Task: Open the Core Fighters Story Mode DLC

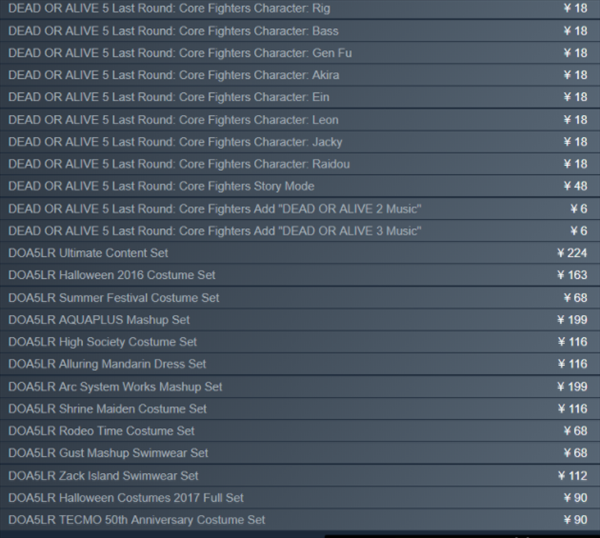Action: [300, 186]
